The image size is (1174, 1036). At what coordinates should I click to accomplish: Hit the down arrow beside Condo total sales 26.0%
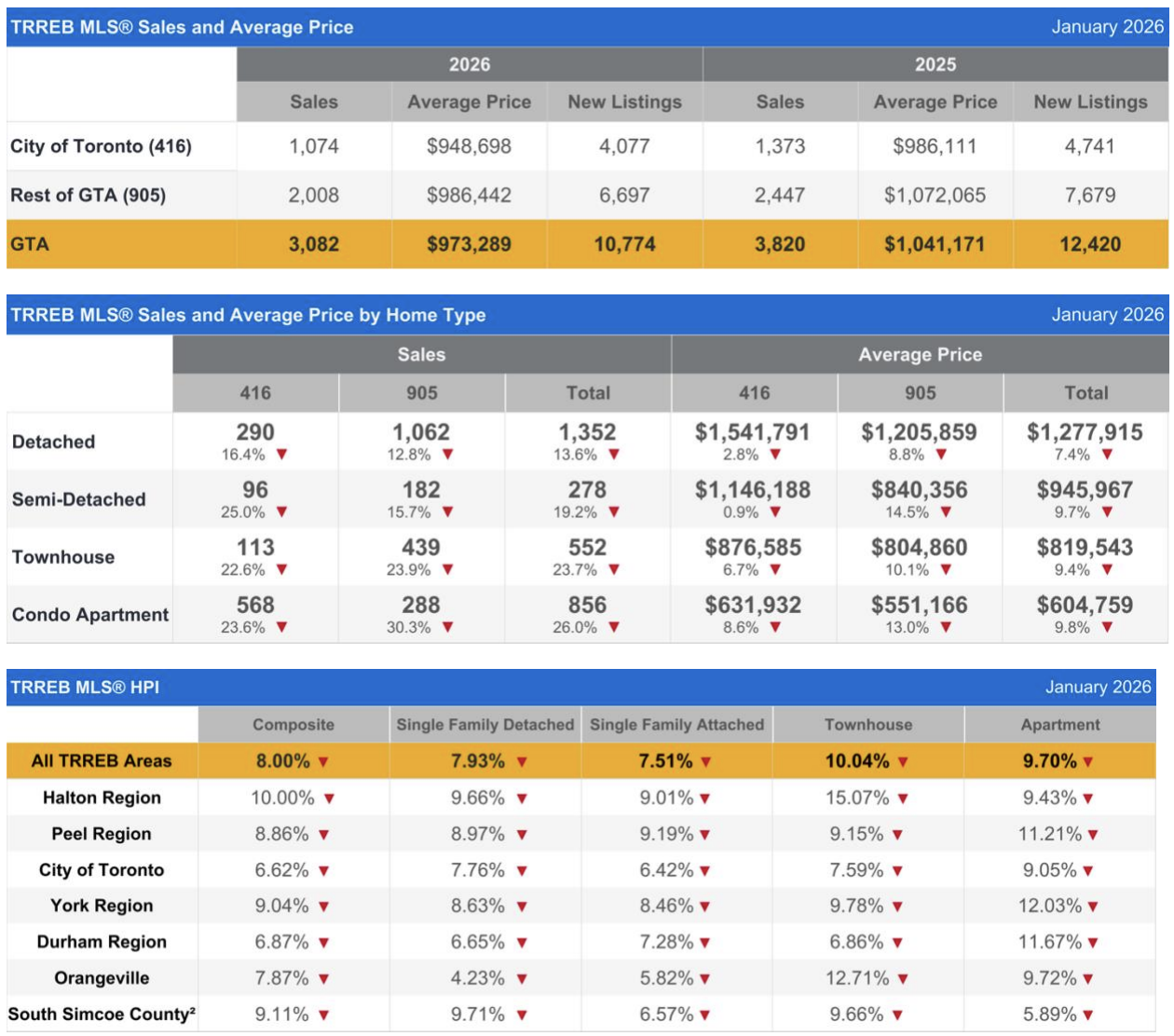click(x=613, y=628)
